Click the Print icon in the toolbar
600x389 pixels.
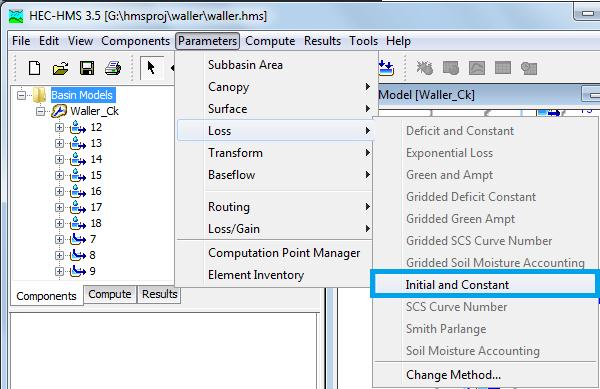(x=113, y=68)
